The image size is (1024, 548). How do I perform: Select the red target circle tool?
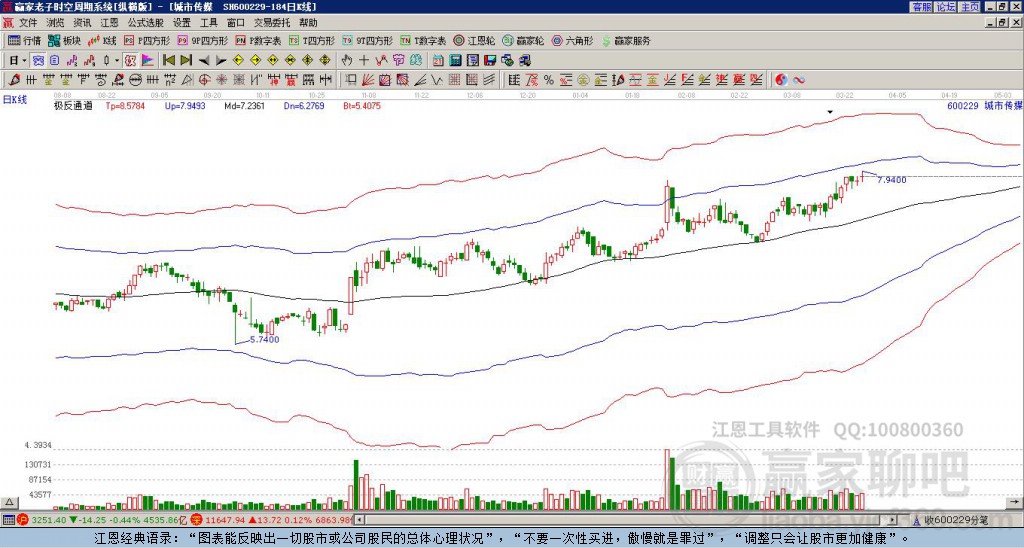[204, 80]
